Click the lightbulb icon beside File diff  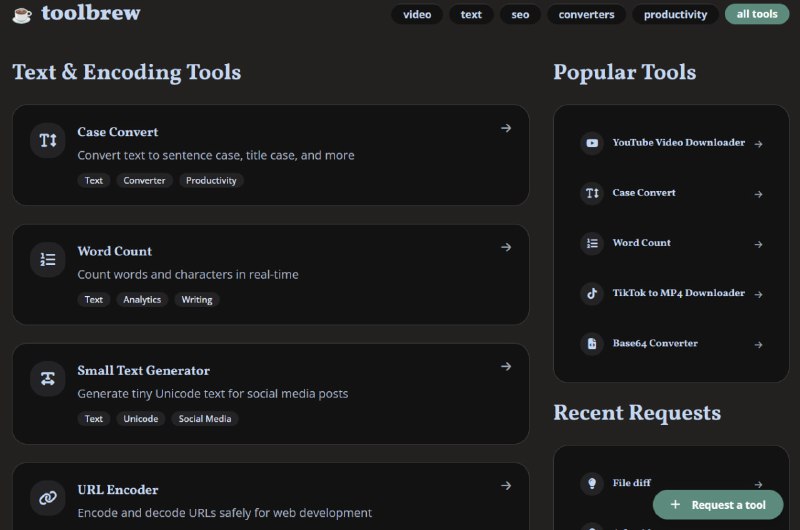[x=592, y=483]
